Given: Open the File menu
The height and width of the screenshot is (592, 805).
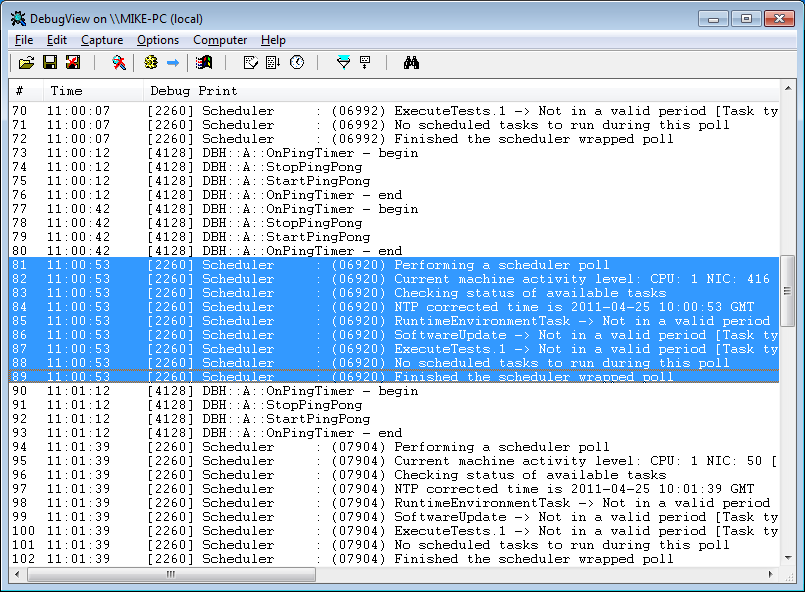Looking at the screenshot, I should 24,40.
